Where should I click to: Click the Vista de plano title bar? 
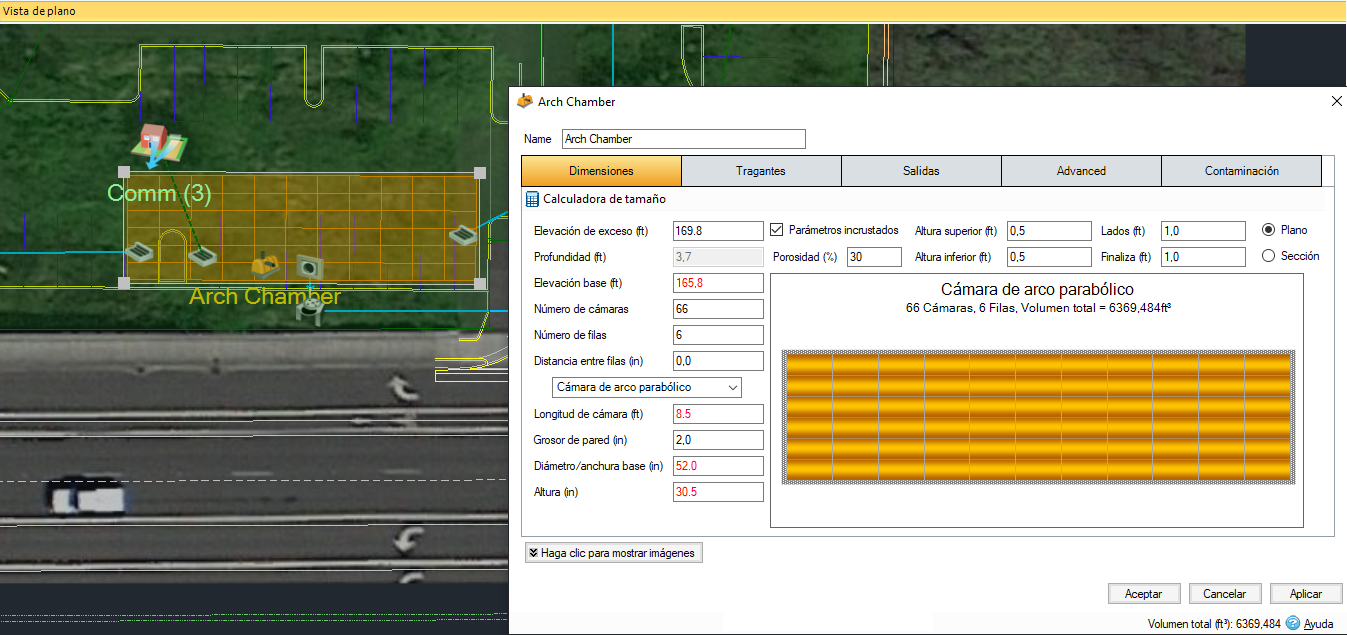pos(673,11)
